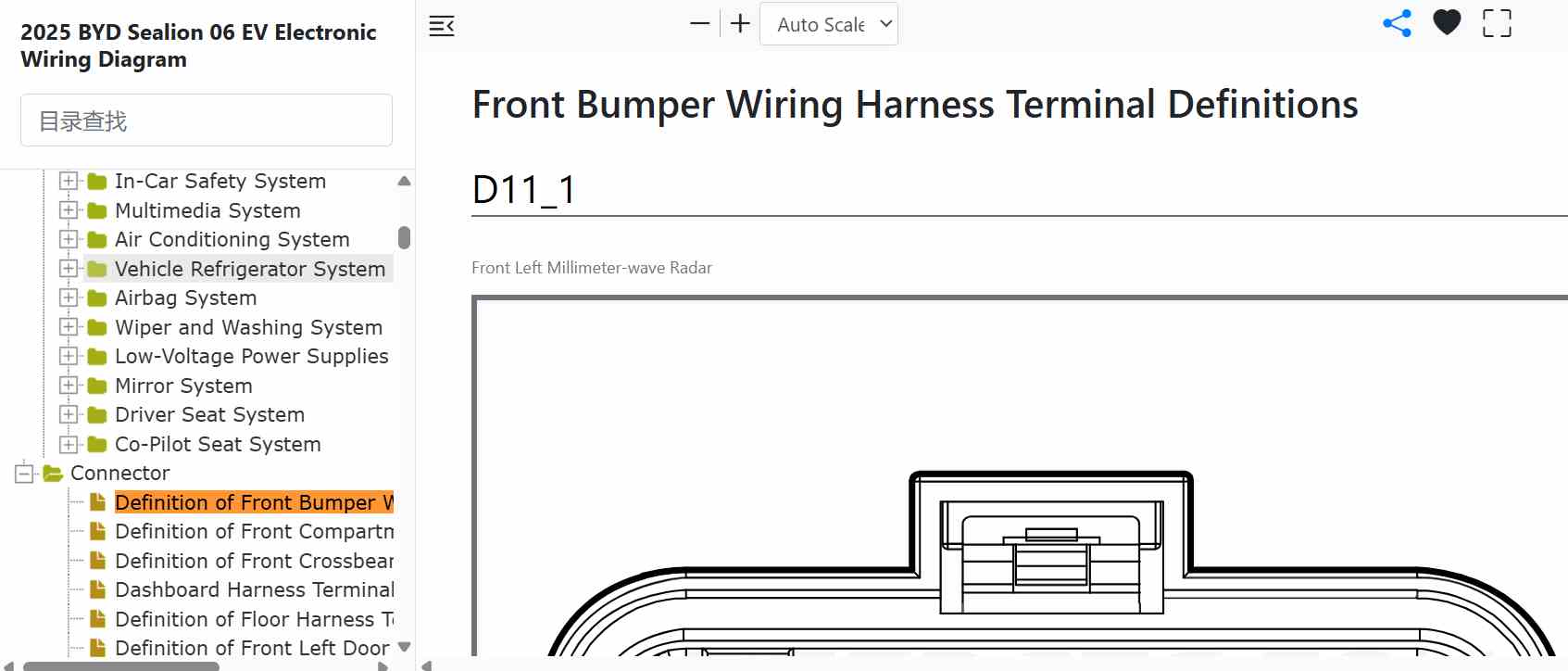Select the Multimedia System tree item
The width and height of the screenshot is (1568, 671).
(207, 210)
